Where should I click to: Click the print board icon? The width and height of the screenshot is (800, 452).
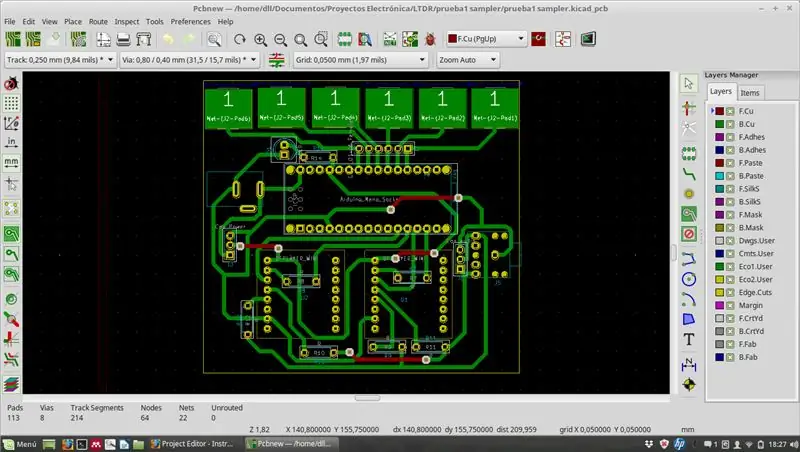123,39
